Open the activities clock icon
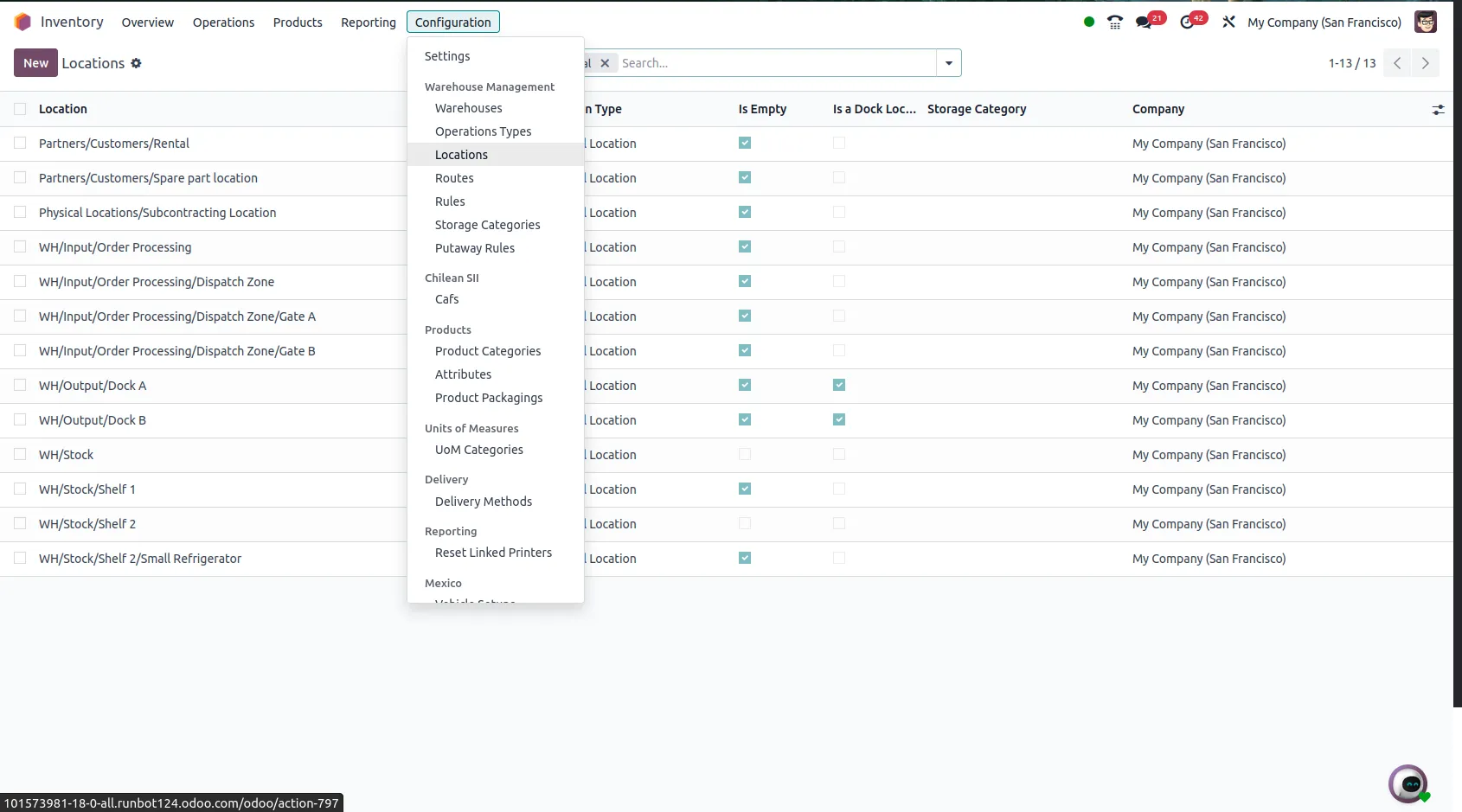This screenshot has width=1462, height=812. (1187, 22)
